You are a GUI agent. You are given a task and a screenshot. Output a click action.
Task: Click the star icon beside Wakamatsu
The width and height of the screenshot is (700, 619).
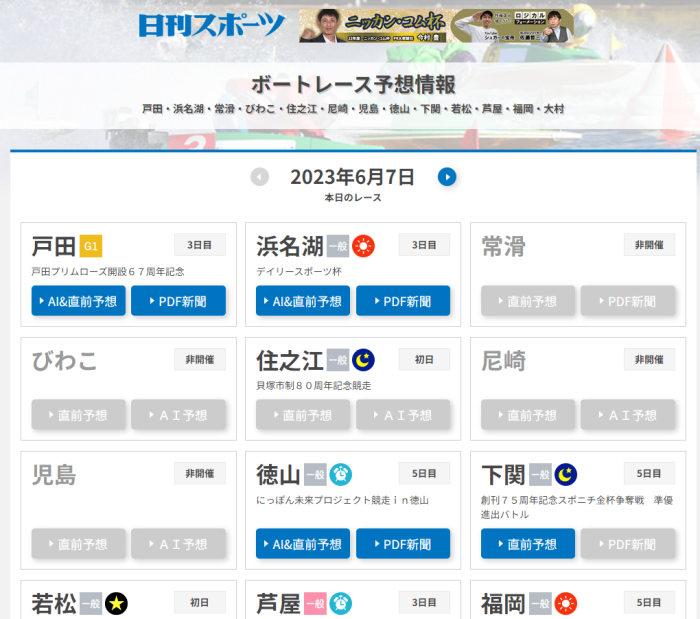[116, 604]
